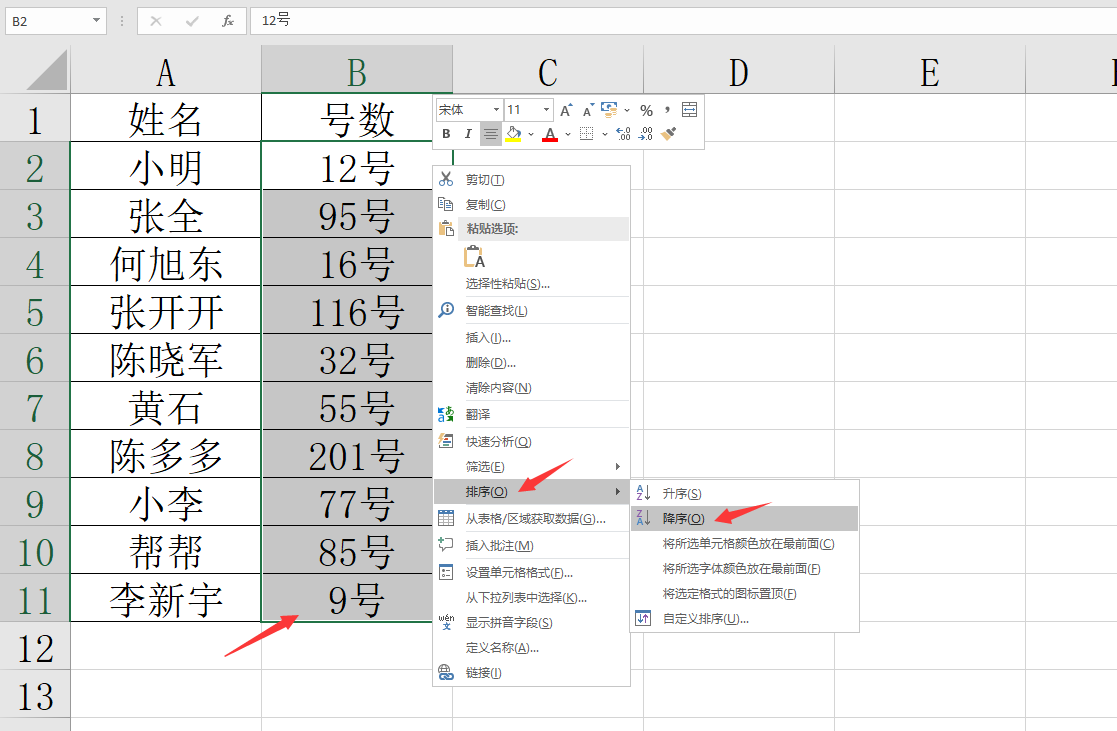Select column A header
Image resolution: width=1117 pixels, height=731 pixels.
166,71
